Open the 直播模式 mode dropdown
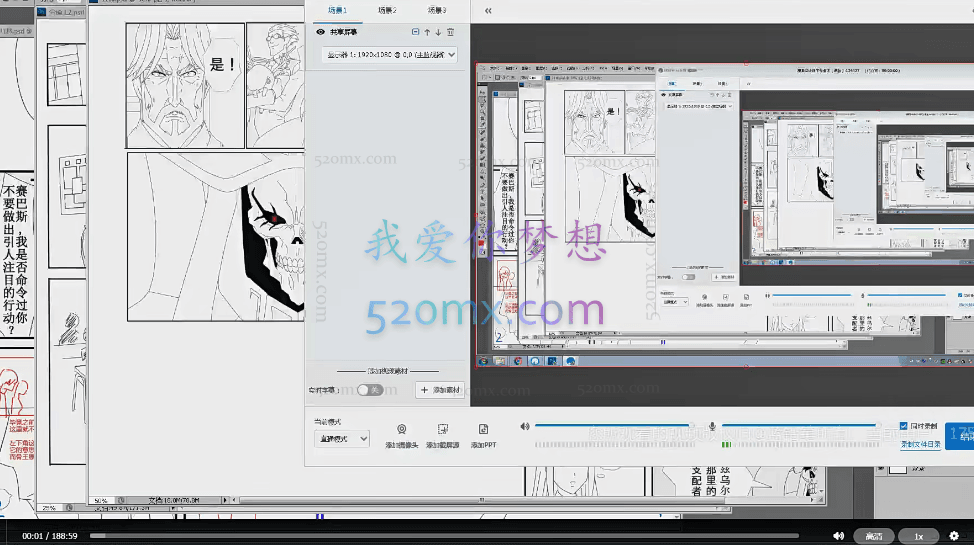Image resolution: width=974 pixels, height=545 pixels. [342, 439]
